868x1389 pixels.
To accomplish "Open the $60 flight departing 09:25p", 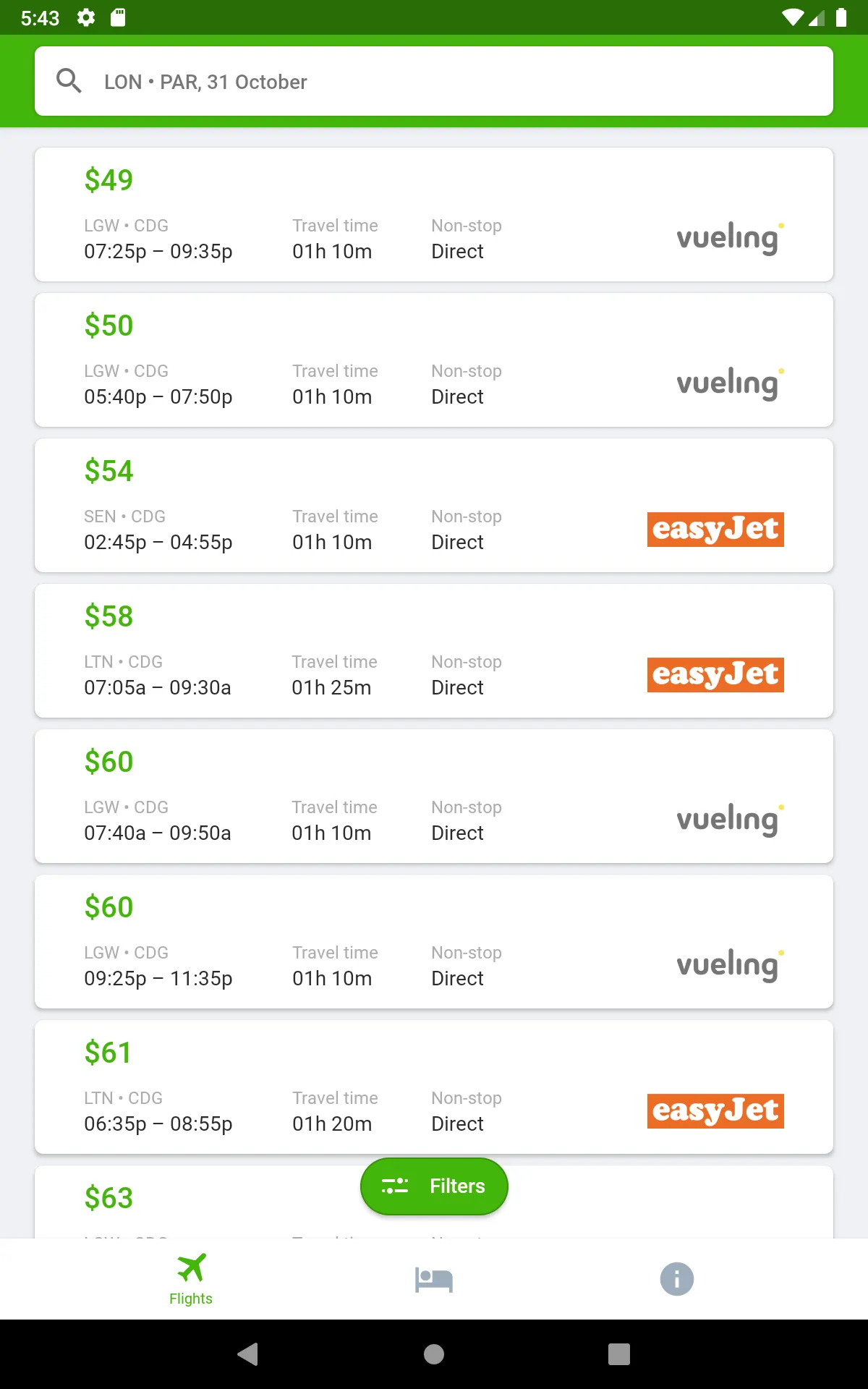I will [434, 941].
